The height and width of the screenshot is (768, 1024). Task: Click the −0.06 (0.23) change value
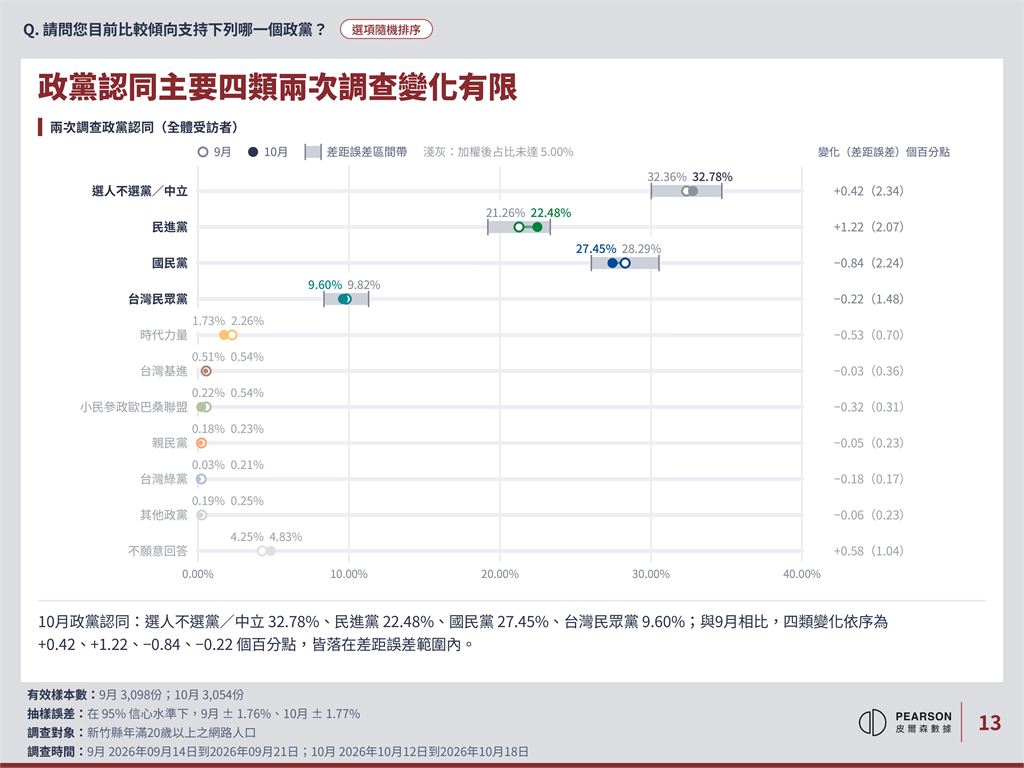pos(869,515)
